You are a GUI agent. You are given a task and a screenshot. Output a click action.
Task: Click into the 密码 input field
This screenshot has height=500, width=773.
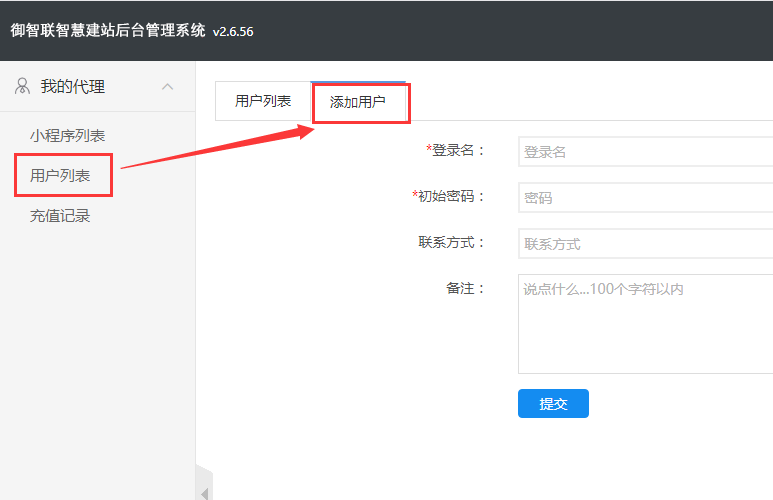[x=645, y=198]
